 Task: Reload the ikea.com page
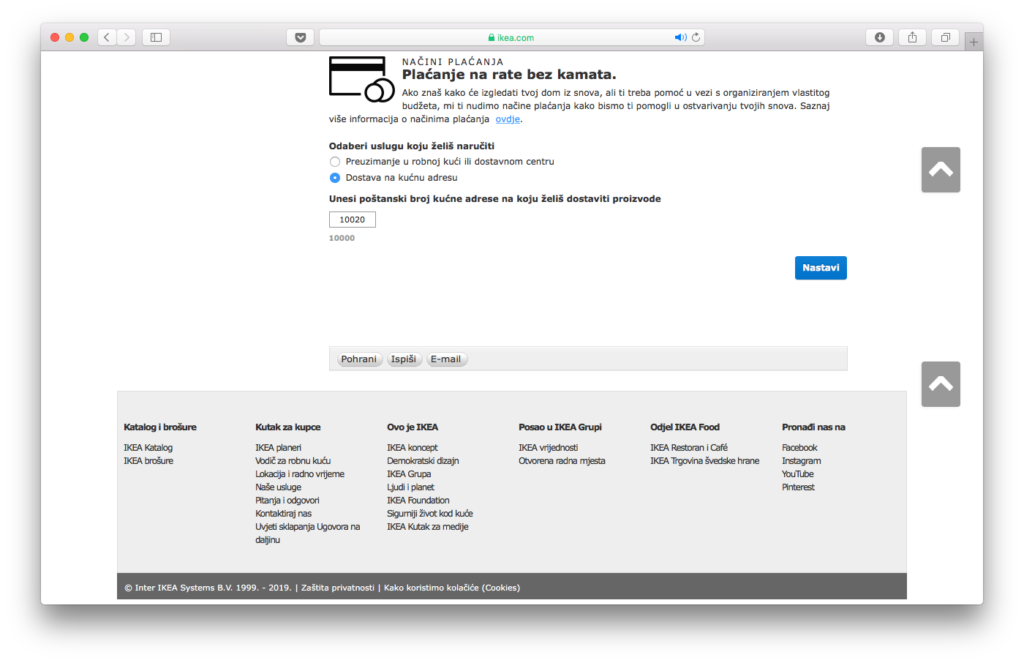pos(696,38)
